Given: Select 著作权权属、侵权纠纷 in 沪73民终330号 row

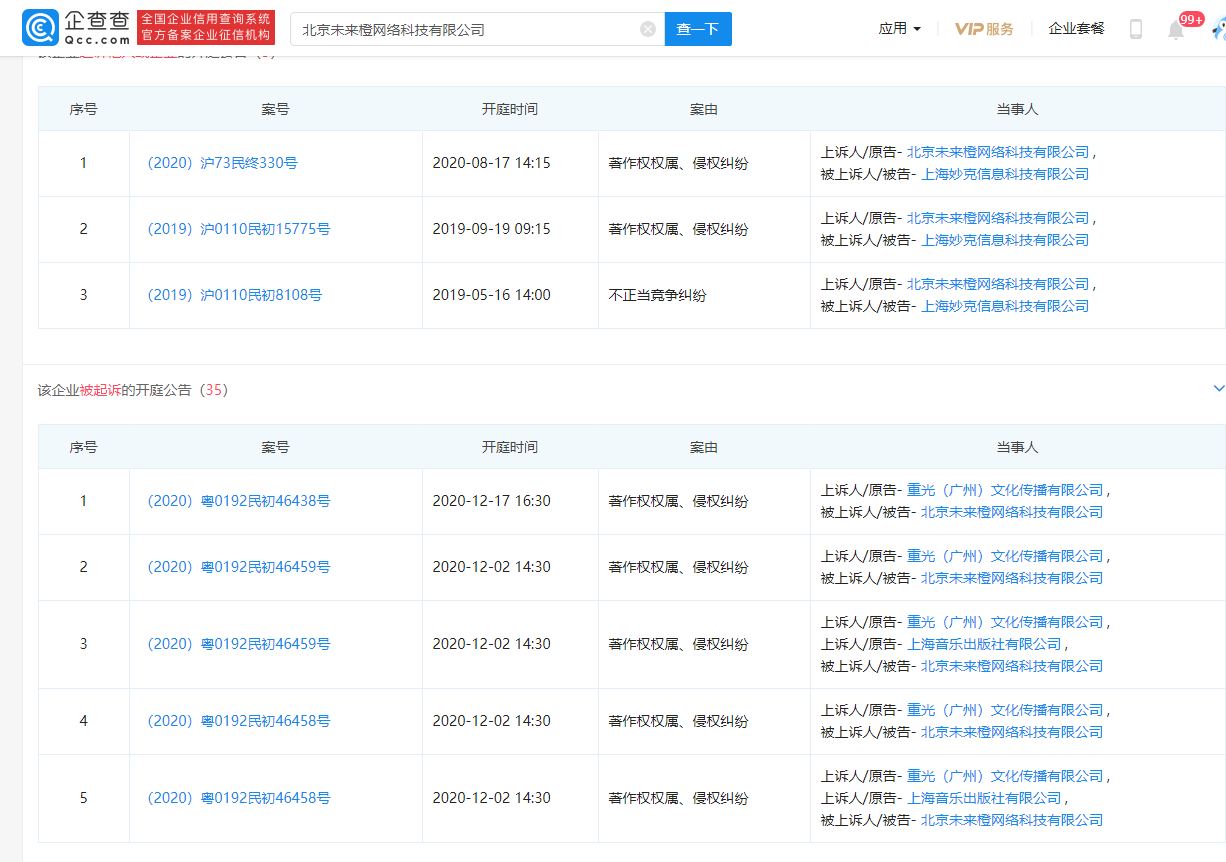Looking at the screenshot, I should tap(678, 163).
